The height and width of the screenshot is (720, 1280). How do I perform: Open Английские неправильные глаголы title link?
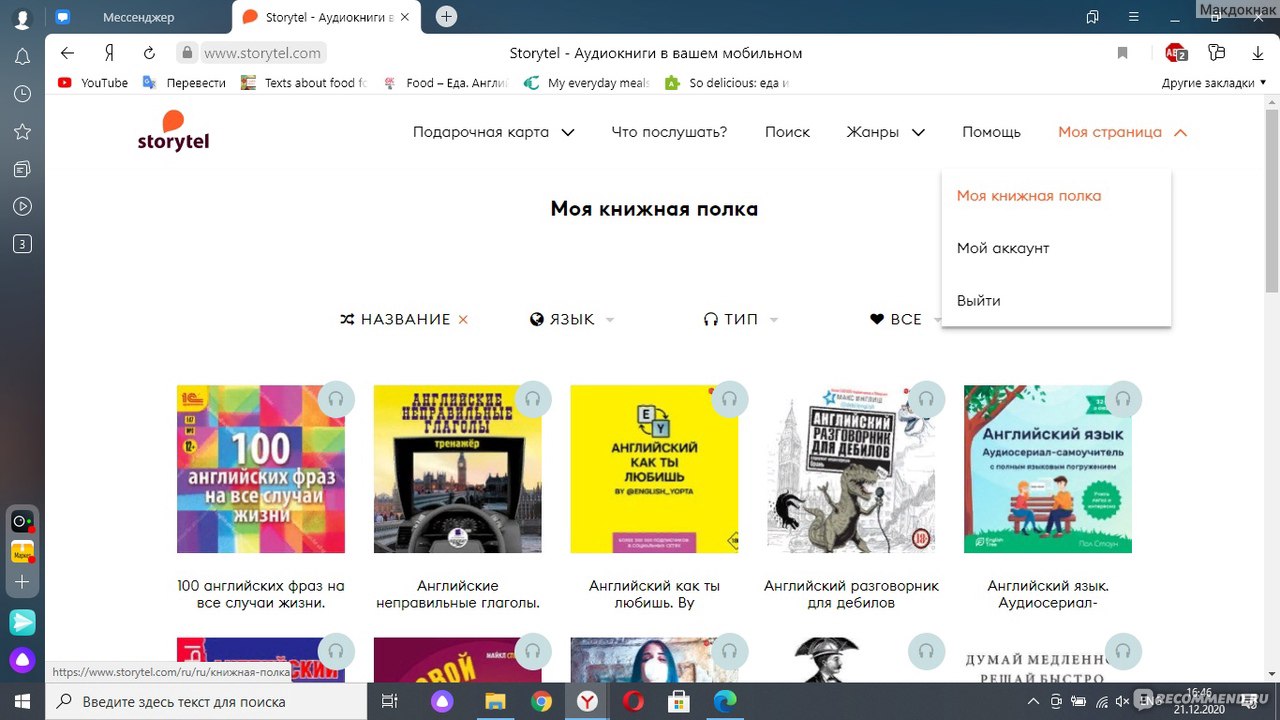[x=458, y=594]
